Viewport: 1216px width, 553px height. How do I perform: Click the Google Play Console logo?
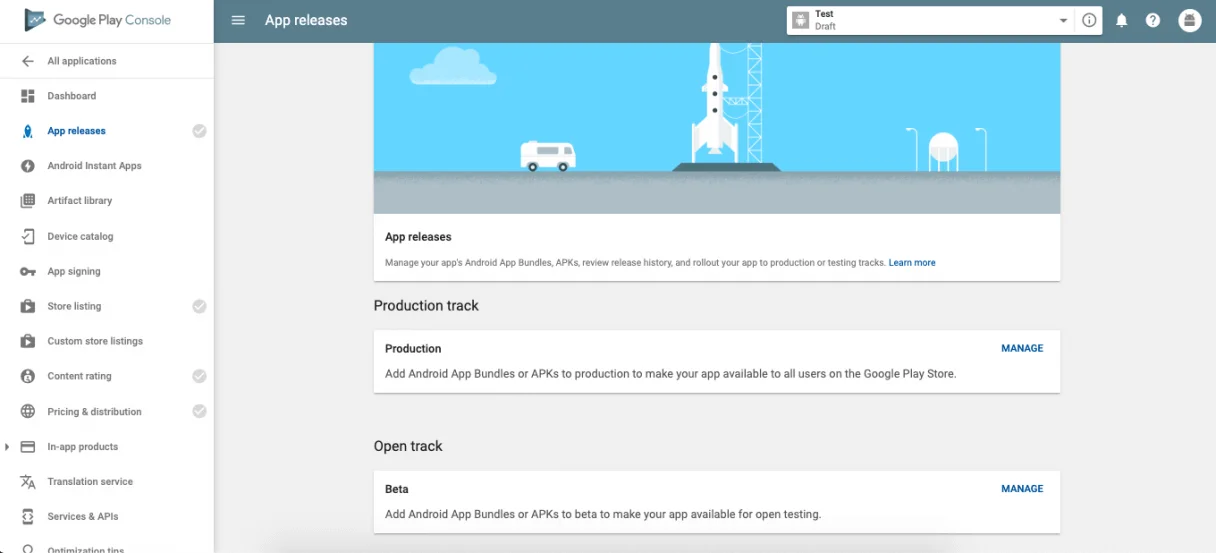tap(98, 20)
